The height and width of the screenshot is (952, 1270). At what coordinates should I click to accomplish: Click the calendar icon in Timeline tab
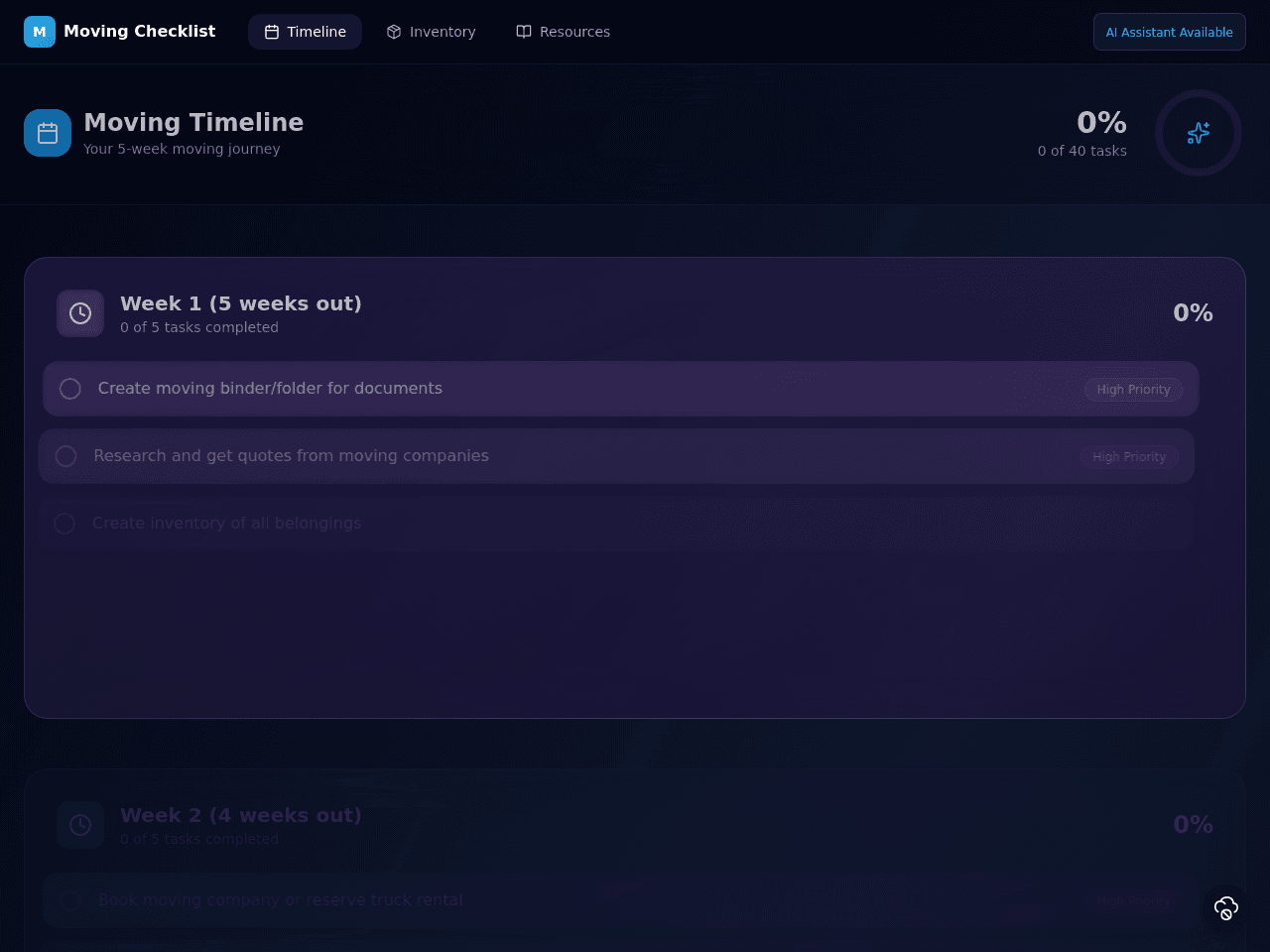pyautogui.click(x=272, y=32)
